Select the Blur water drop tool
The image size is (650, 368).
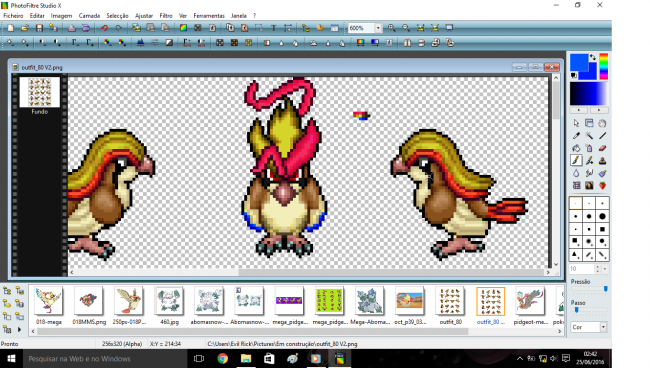[x=576, y=173]
